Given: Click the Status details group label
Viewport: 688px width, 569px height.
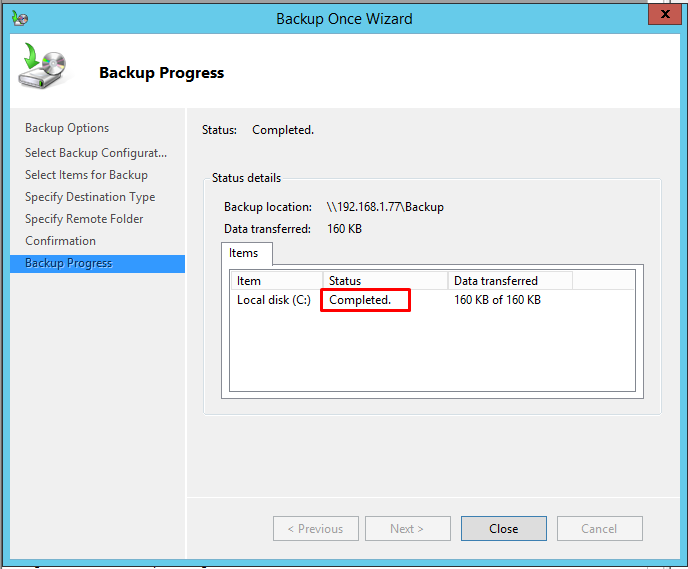Looking at the screenshot, I should point(247,178).
